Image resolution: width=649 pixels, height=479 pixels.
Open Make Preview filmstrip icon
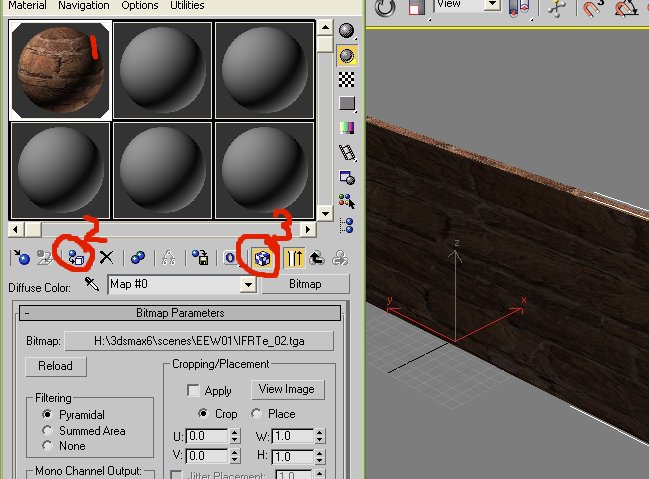[347, 153]
